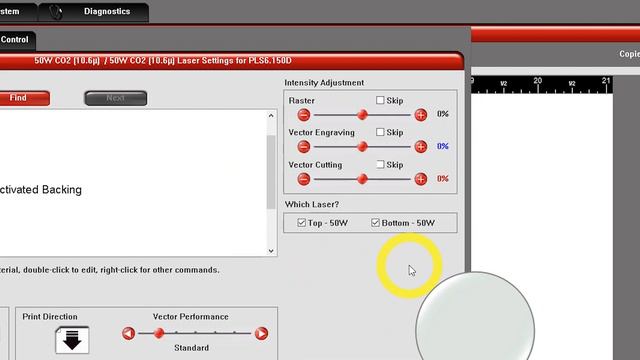The height and width of the screenshot is (360, 640).
Task: Click the materials list scrollbar thumb
Action: pos(271,172)
